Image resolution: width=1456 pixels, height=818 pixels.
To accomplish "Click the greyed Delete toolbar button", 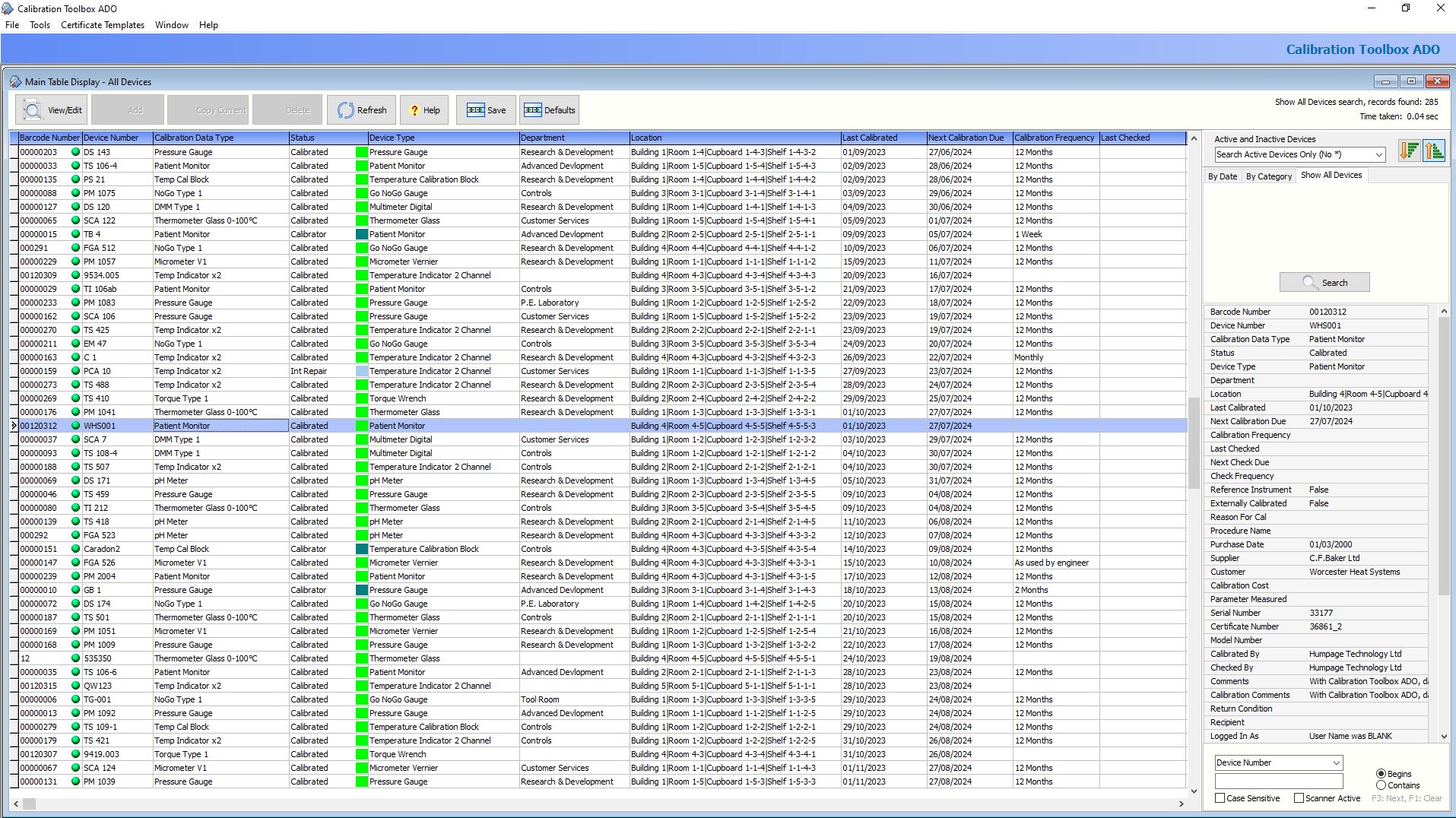I will 287,110.
